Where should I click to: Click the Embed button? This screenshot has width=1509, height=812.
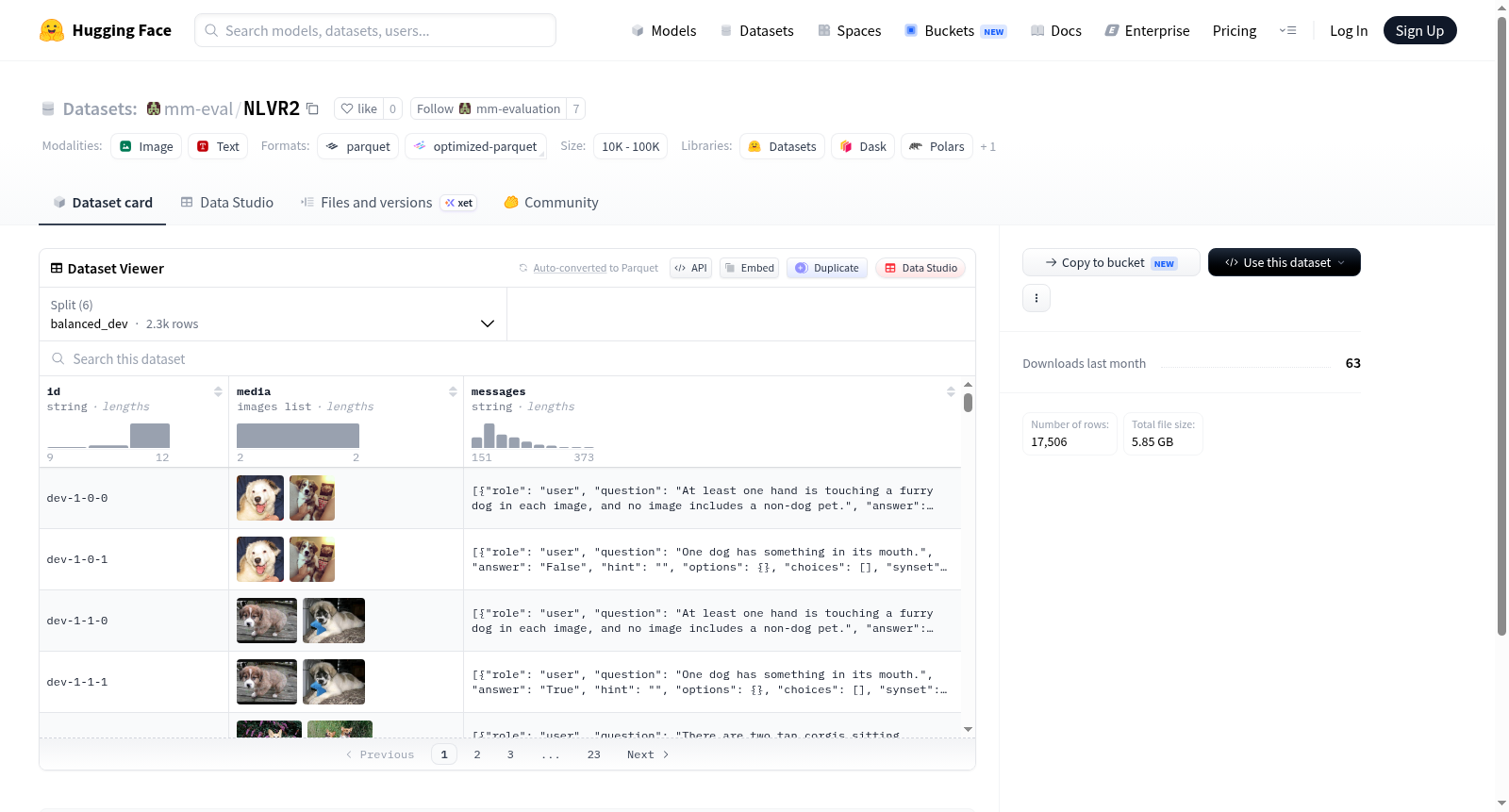point(750,268)
